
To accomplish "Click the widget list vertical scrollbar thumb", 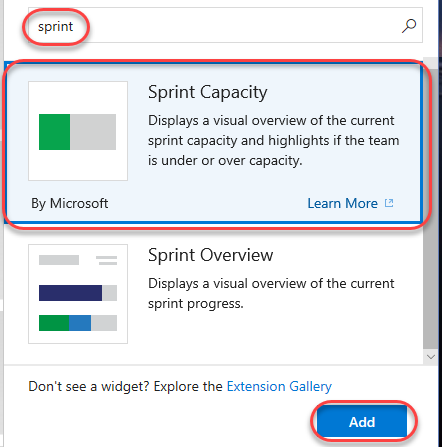I will [x=431, y=208].
